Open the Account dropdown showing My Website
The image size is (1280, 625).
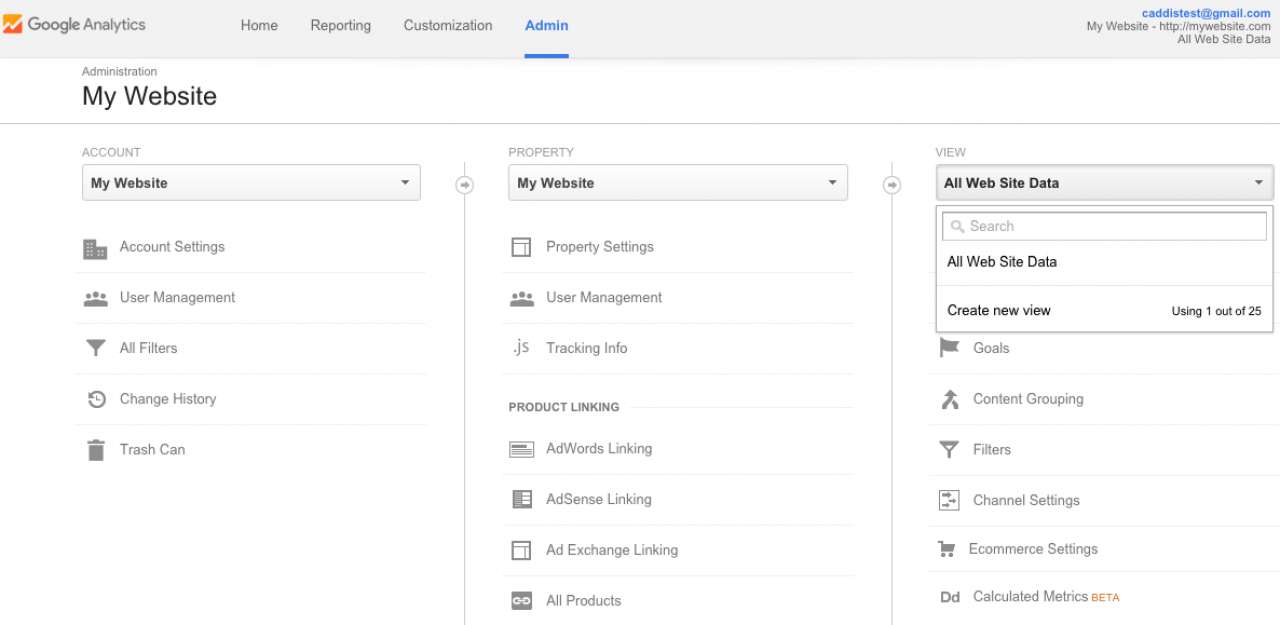click(251, 183)
